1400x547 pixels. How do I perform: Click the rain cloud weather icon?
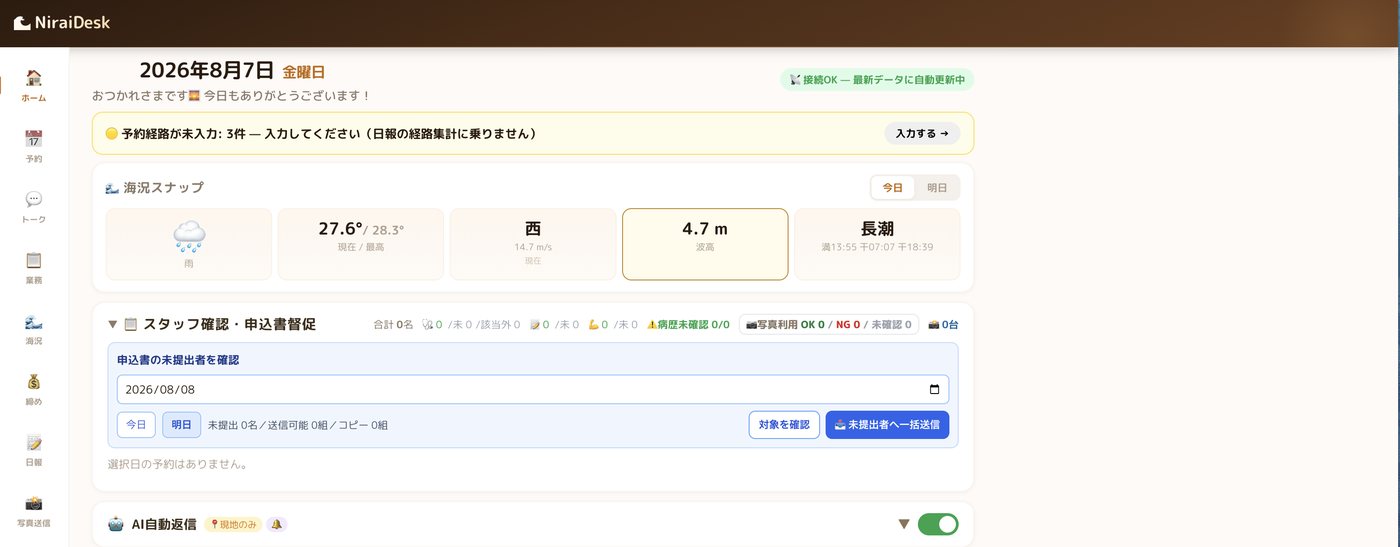point(189,236)
